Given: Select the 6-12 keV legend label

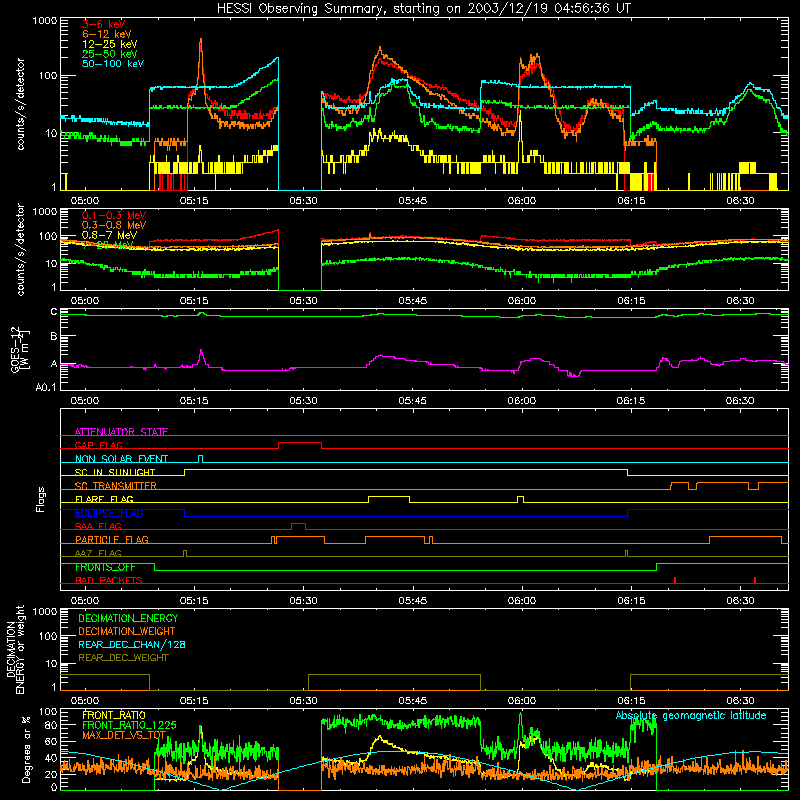Looking at the screenshot, I should (107, 34).
